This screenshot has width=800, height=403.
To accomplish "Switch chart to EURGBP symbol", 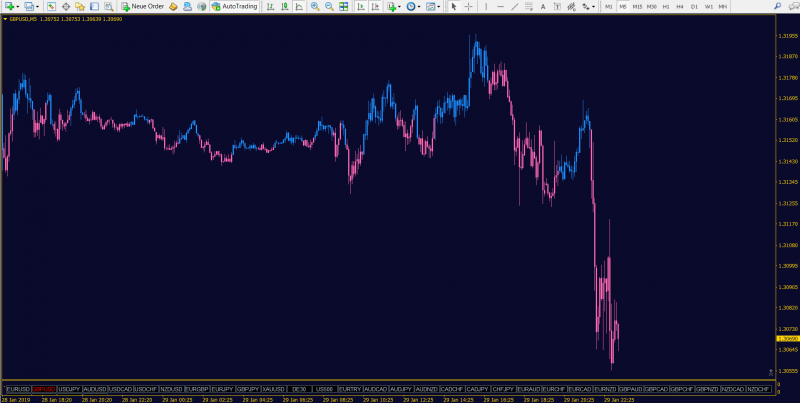I will coord(197,389).
